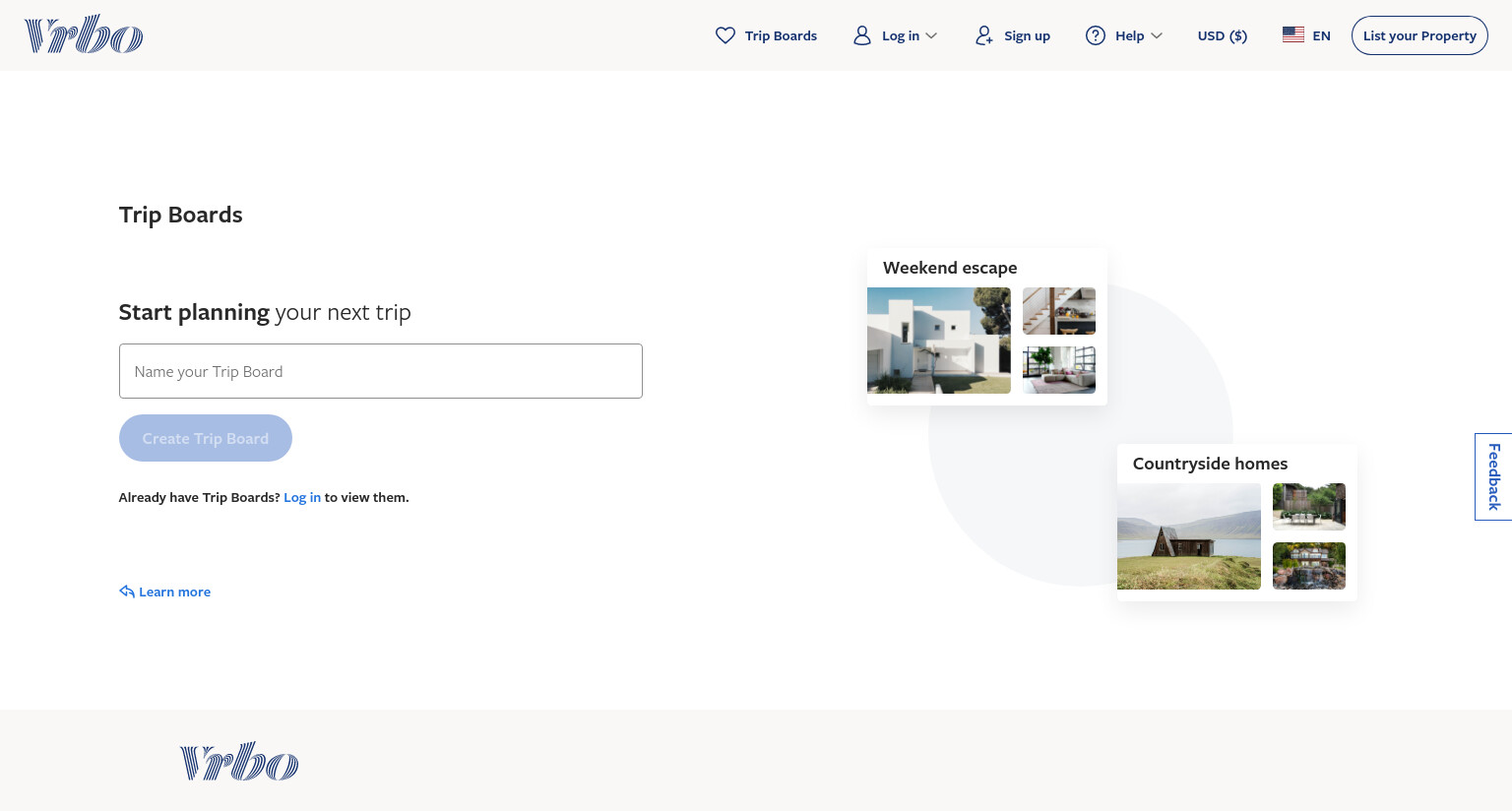
Task: Click the Countryside homes garden pond photo
Action: coord(1309,566)
